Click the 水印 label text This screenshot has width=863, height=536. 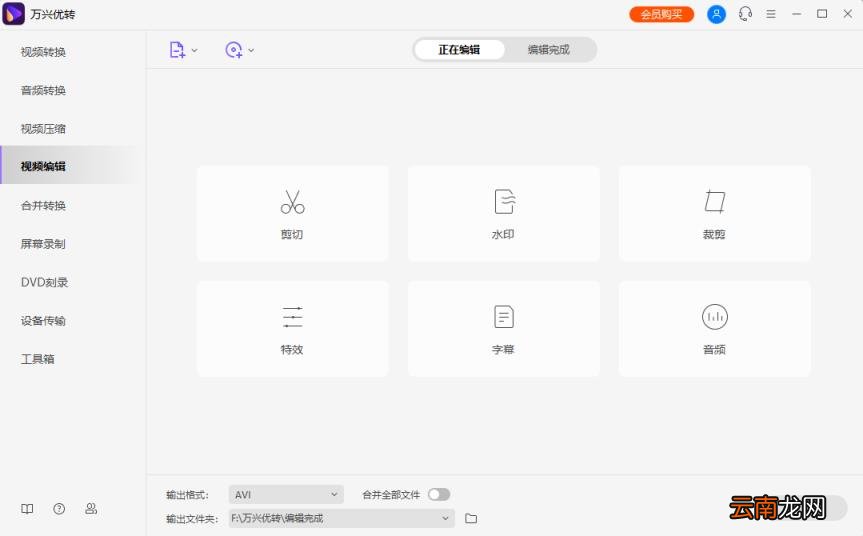(x=503, y=234)
